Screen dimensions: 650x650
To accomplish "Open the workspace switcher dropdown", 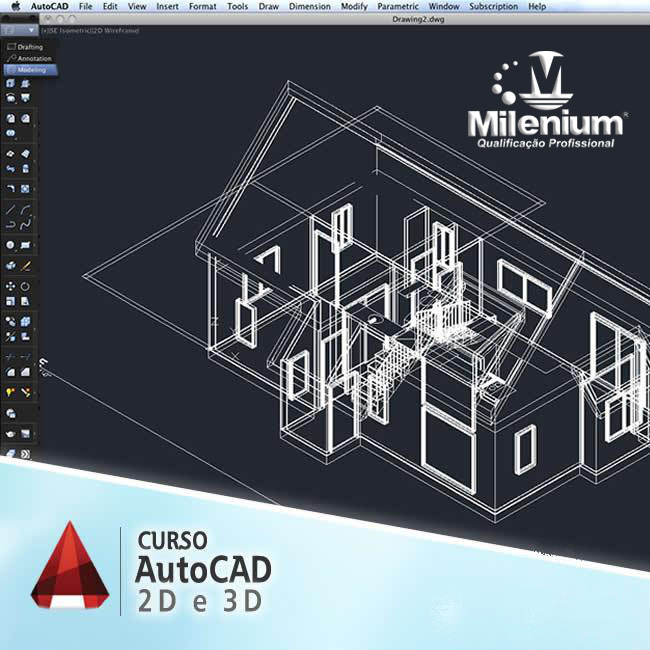I will click(21, 30).
